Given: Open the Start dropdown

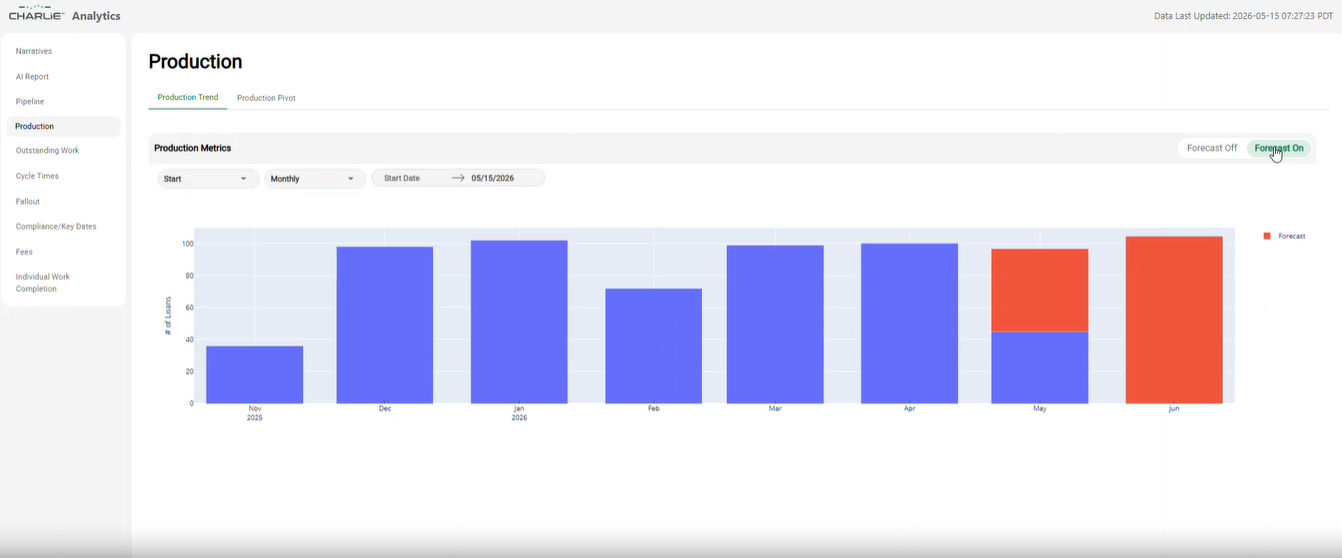Looking at the screenshot, I should 208,179.
